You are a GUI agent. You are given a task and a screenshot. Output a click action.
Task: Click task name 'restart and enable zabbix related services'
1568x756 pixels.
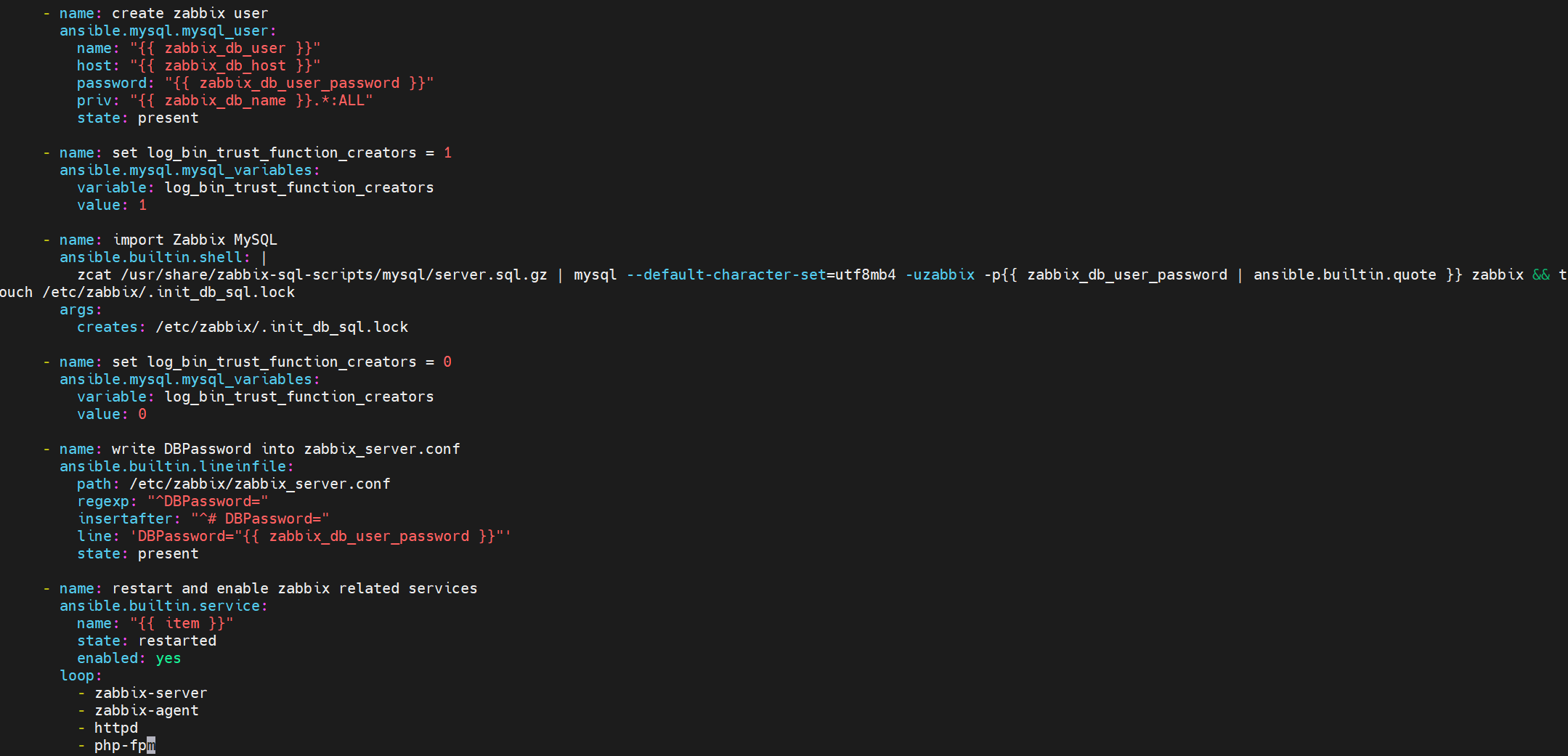pos(295,588)
